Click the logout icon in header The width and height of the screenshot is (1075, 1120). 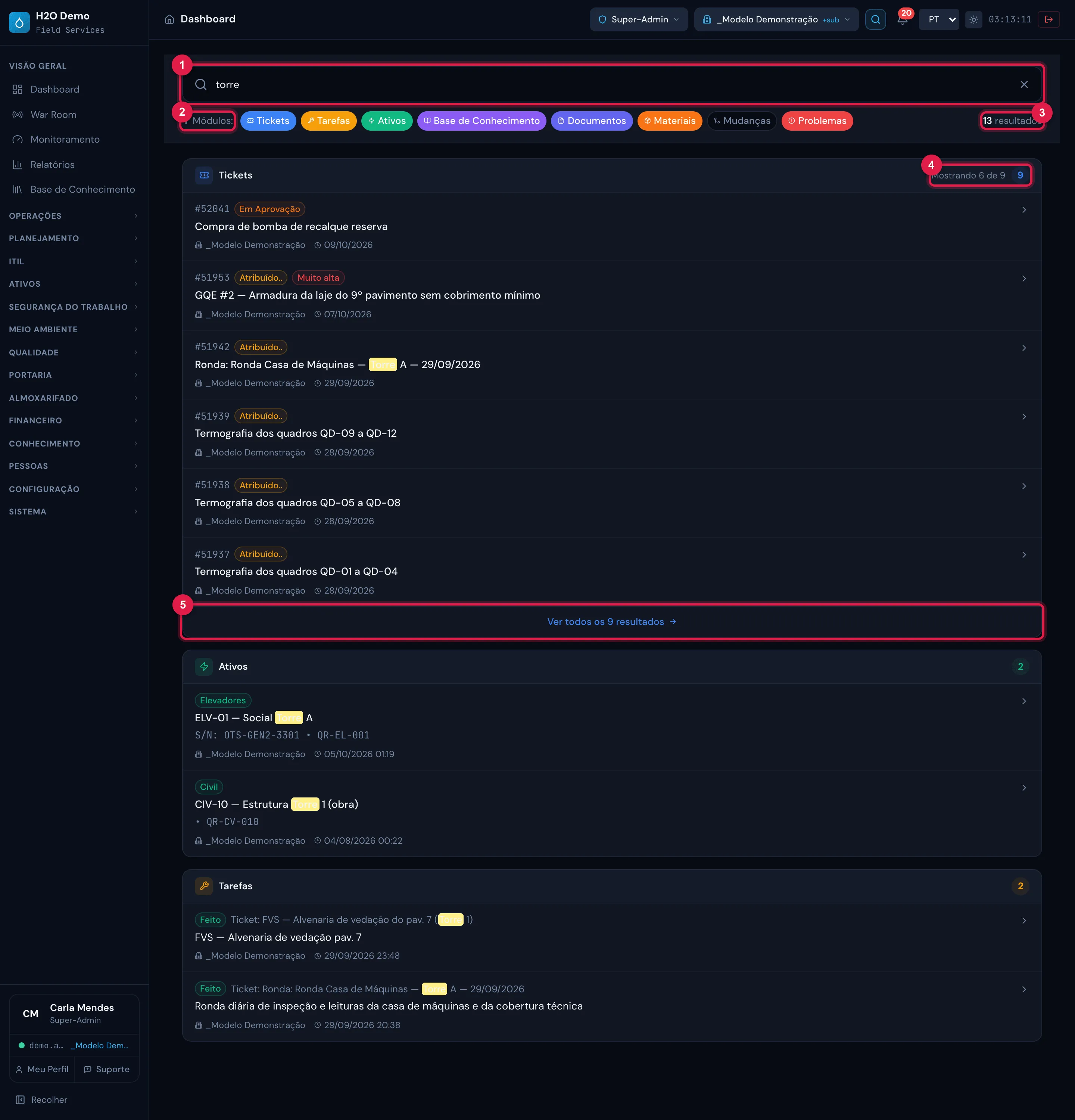point(1049,19)
